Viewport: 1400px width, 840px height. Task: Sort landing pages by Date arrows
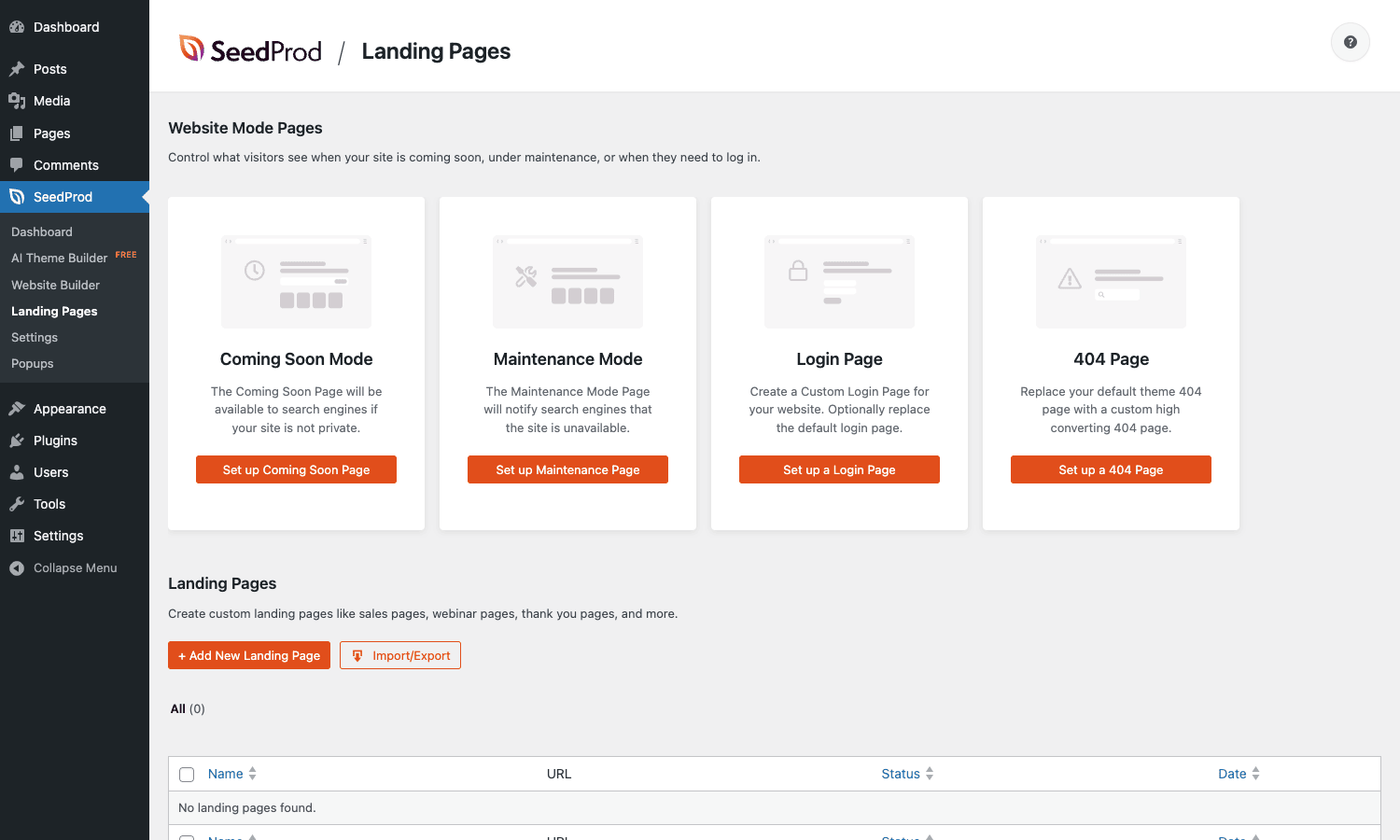(x=1255, y=774)
